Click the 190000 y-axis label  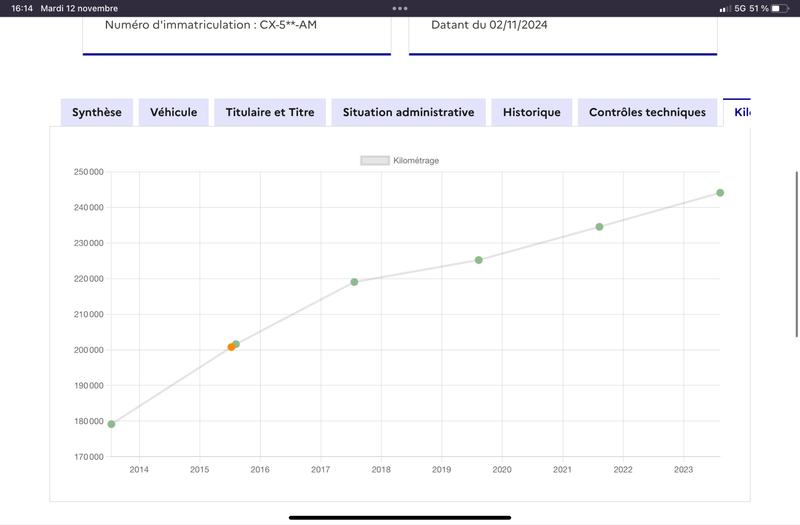89,386
